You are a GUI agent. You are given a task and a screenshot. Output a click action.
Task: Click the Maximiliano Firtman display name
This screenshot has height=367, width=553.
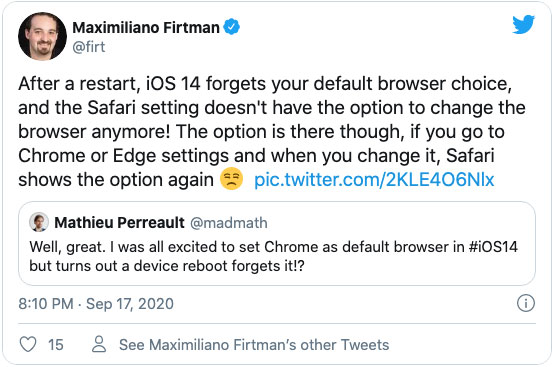pos(146,27)
